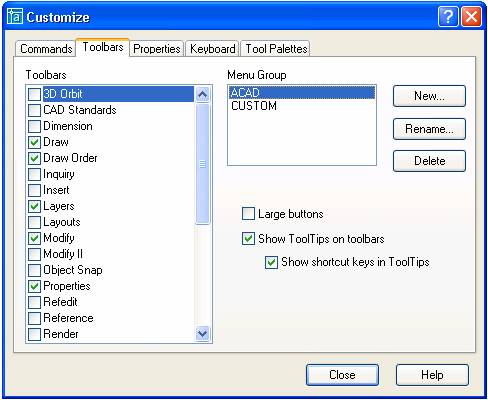Image resolution: width=488 pixels, height=400 pixels.
Task: Go to the Keyboard tab
Action: click(212, 49)
